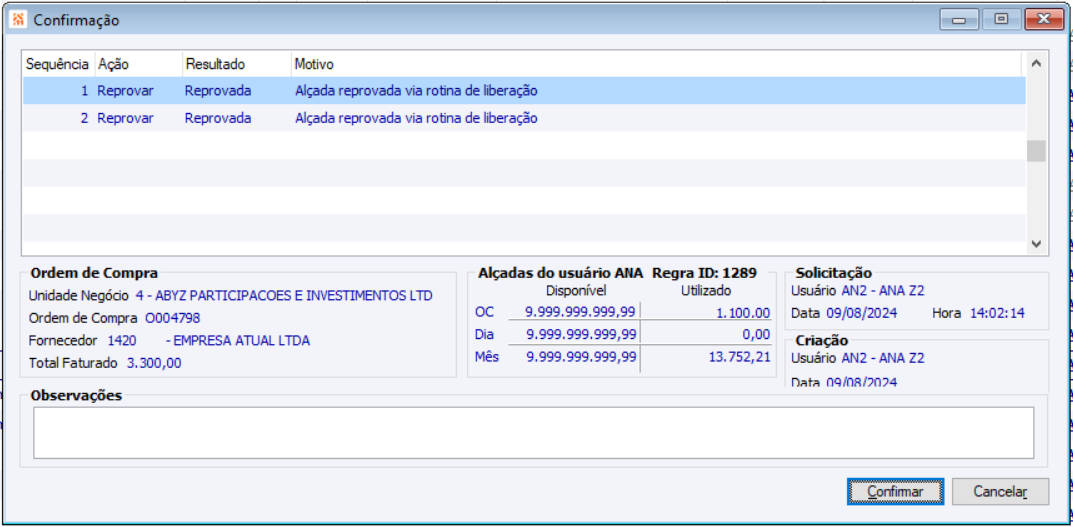The height and width of the screenshot is (527, 1073).
Task: Click Solicitação usuário AN2 - ANA Z2
Action: pyautogui.click(x=883, y=290)
